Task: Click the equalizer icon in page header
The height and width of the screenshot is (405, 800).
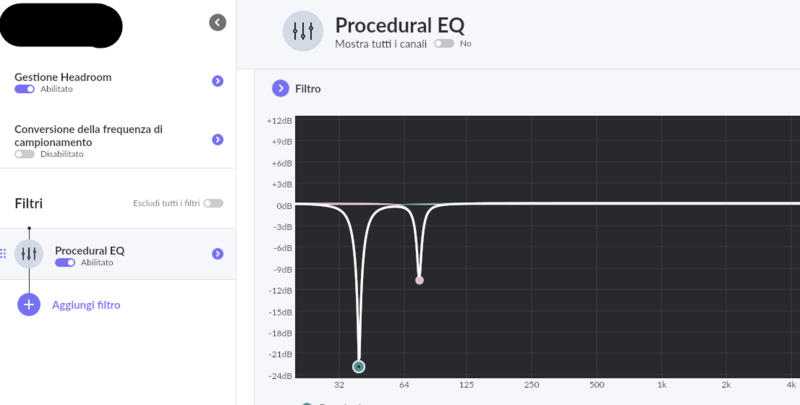Action: click(x=303, y=31)
